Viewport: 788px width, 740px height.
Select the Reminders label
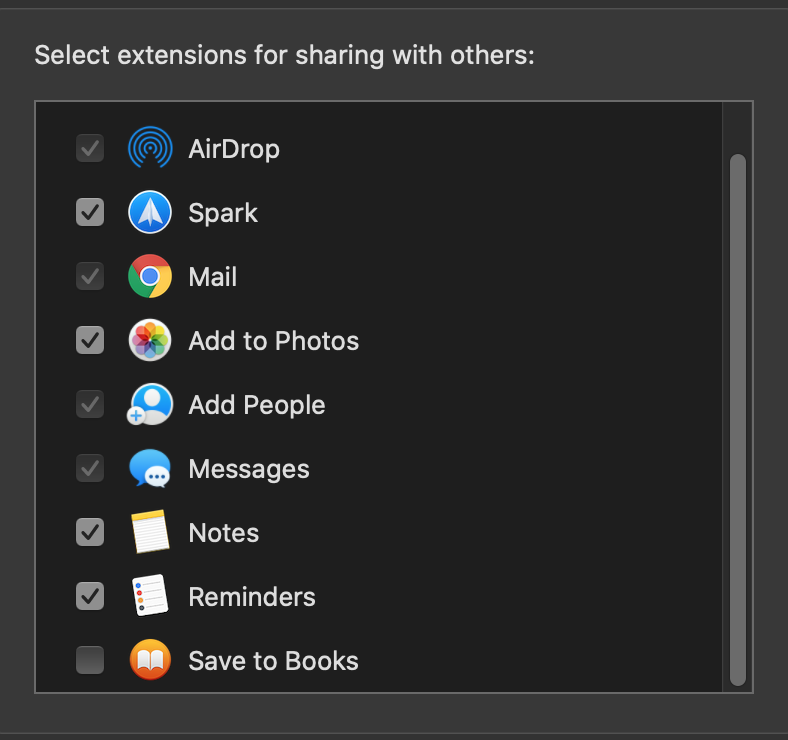point(252,597)
